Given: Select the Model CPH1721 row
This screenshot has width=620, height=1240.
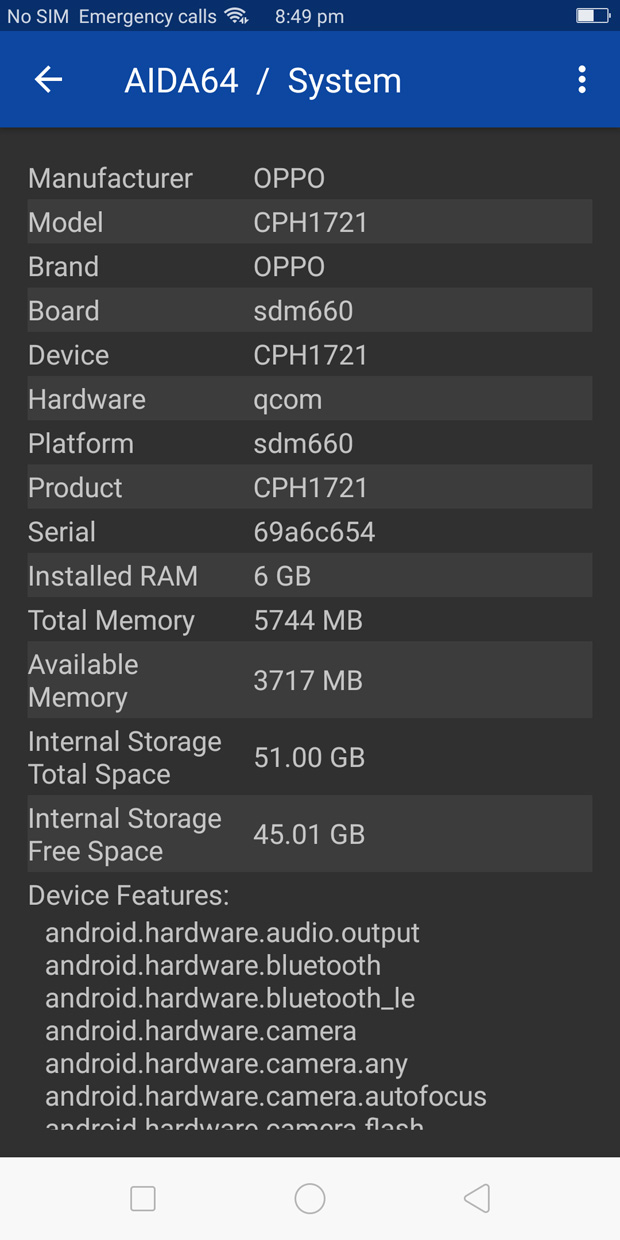Looking at the screenshot, I should tap(310, 222).
